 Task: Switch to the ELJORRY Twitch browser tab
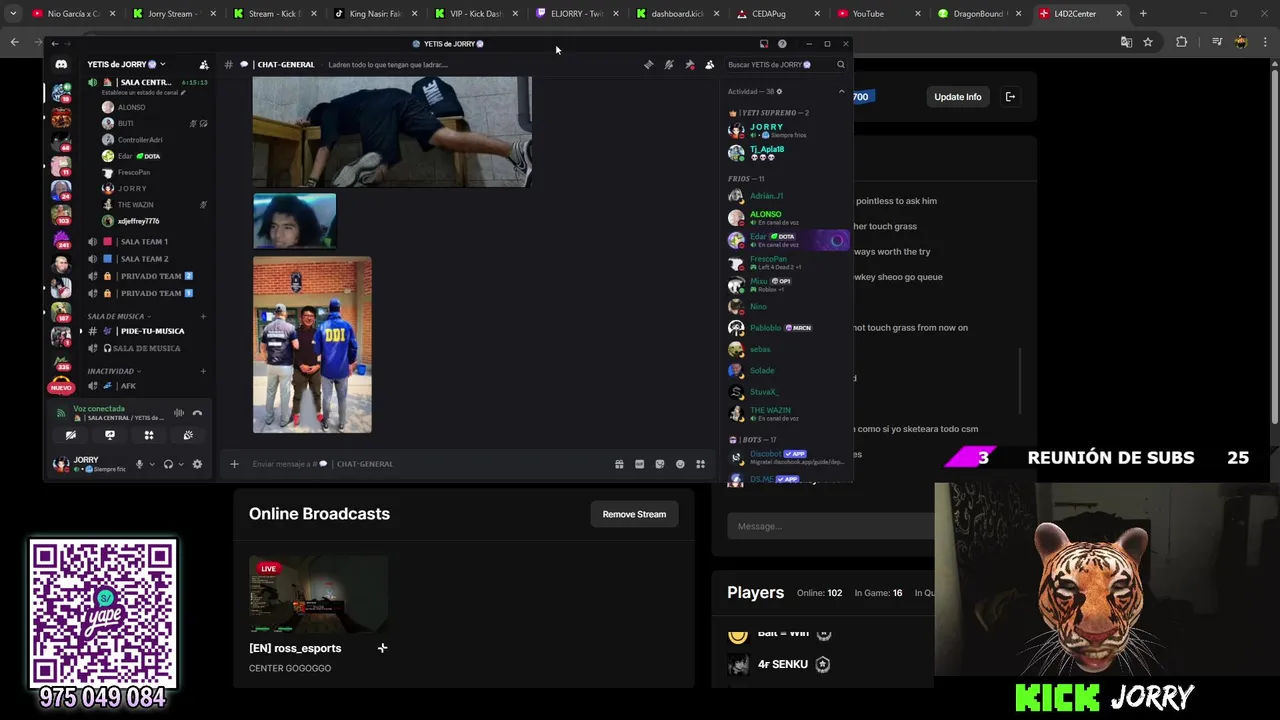[x=575, y=14]
